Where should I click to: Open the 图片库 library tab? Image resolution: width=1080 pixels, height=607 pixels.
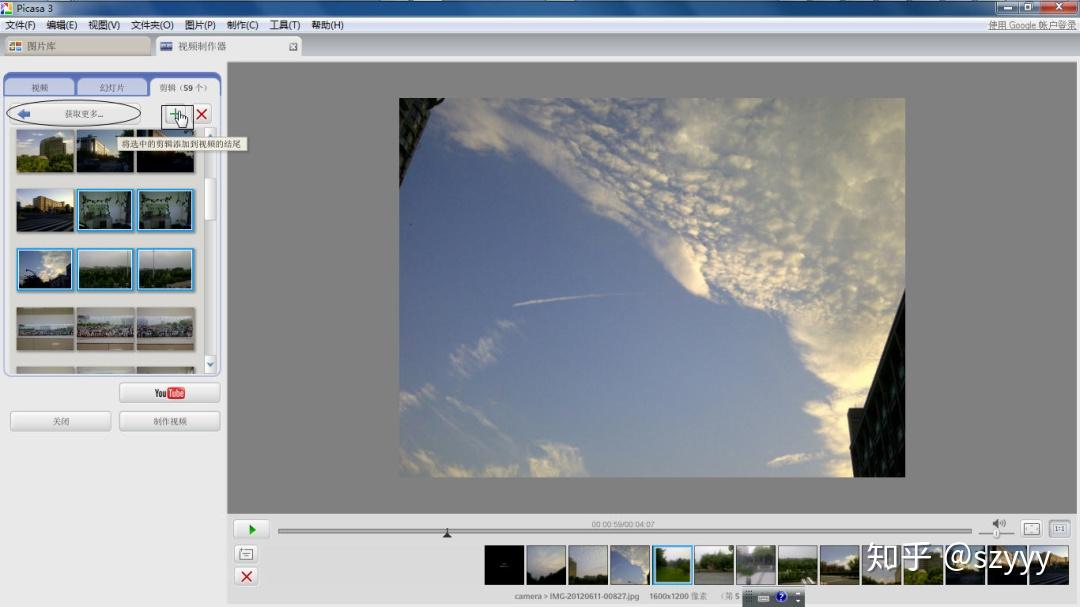click(x=77, y=46)
